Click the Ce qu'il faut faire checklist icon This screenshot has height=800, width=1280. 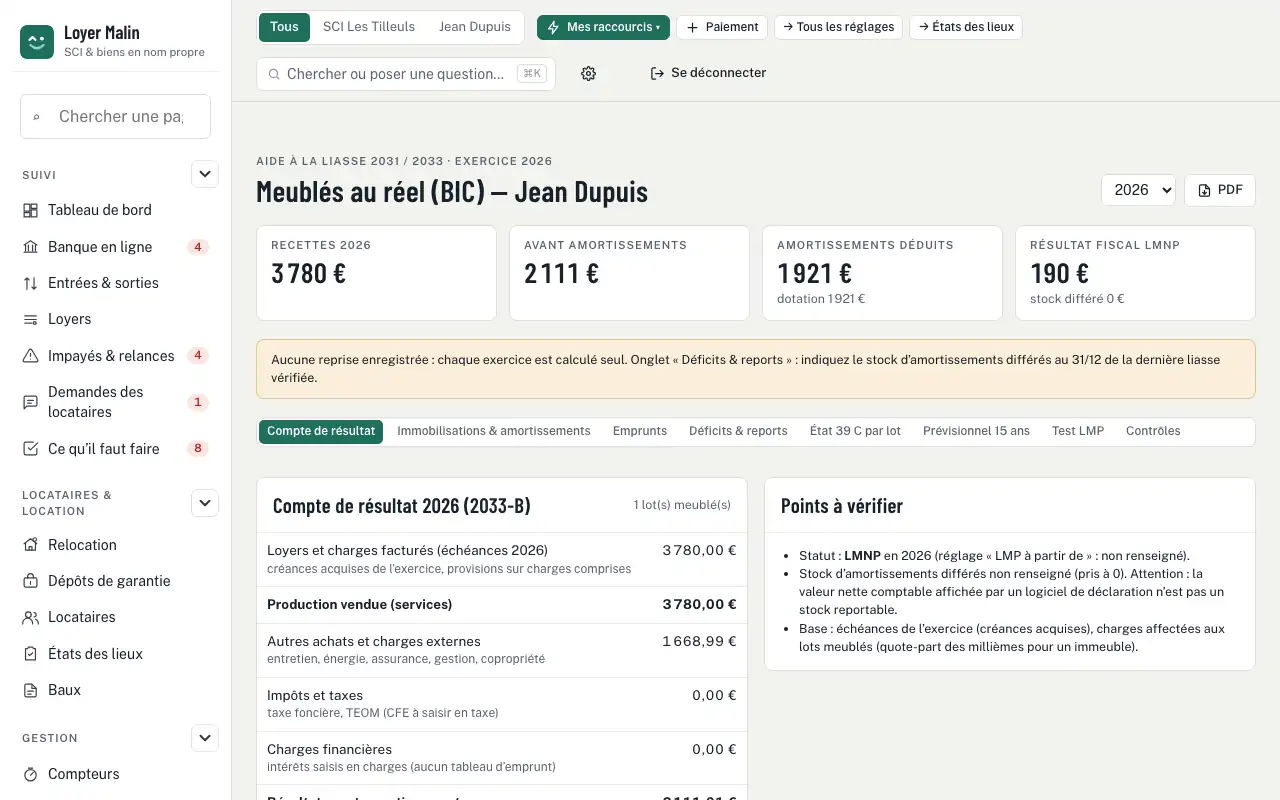pos(31,449)
